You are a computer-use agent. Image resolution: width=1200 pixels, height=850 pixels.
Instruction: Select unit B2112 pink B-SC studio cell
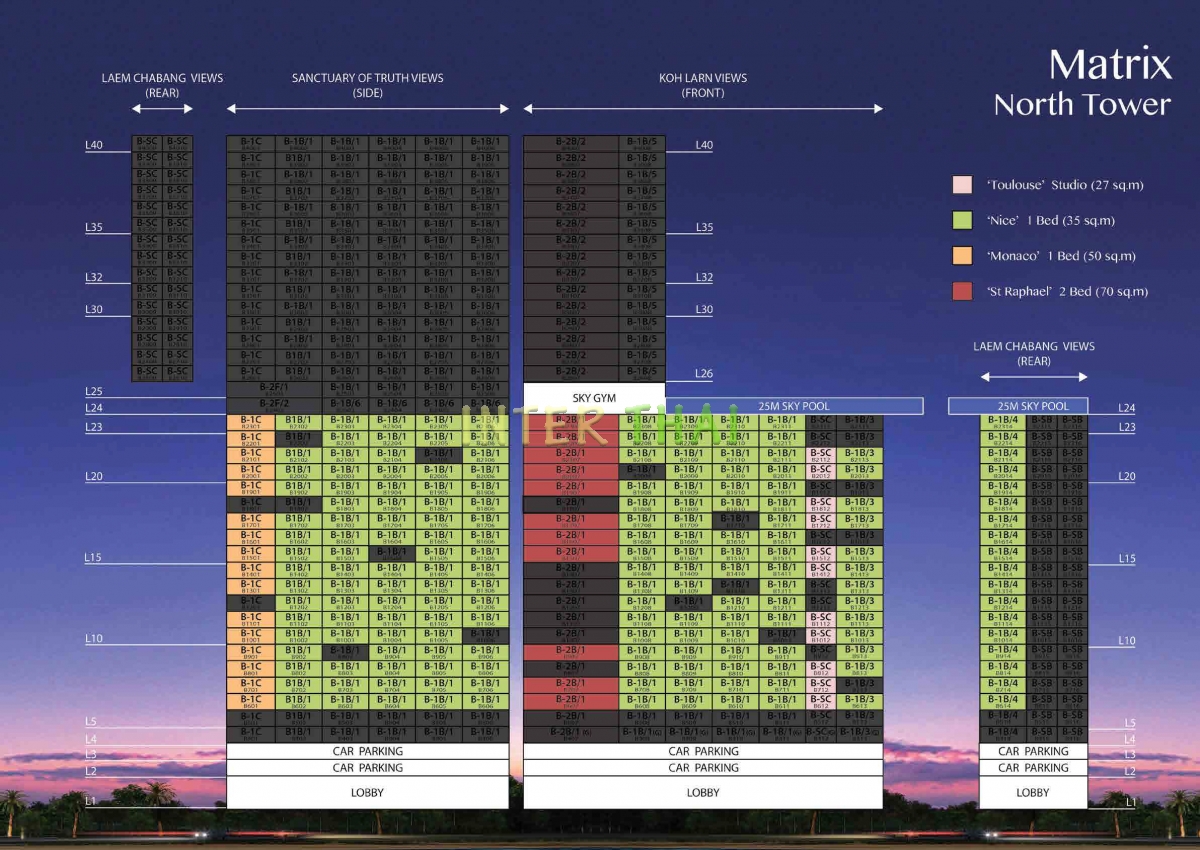click(x=820, y=455)
